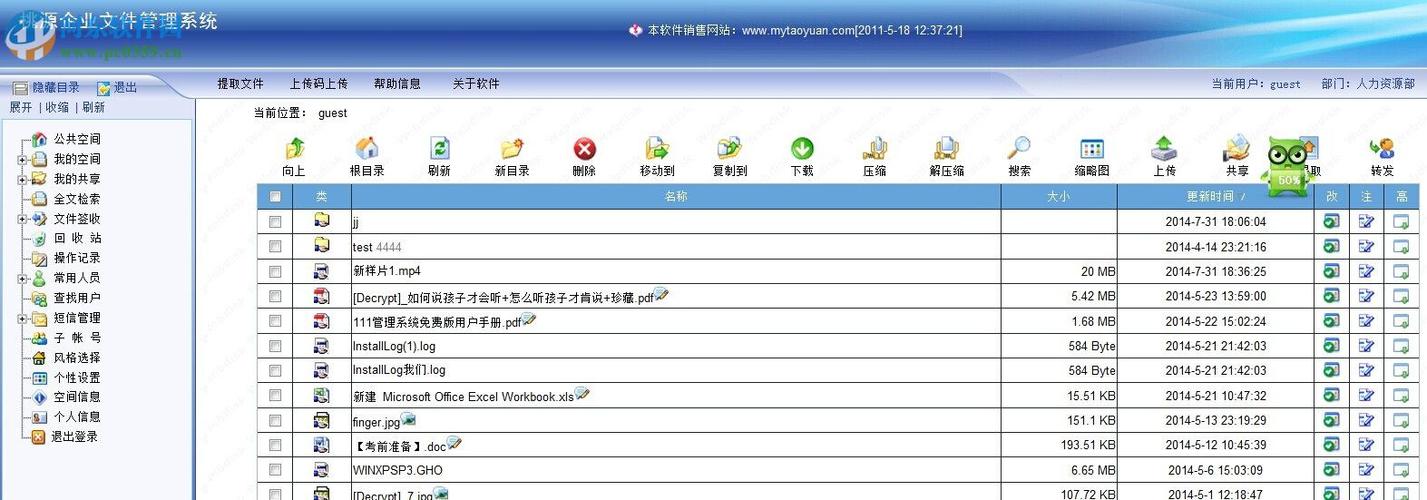
Task: Tick checkbox for 111管理系统免费版用户手册.pdf
Action: click(275, 321)
